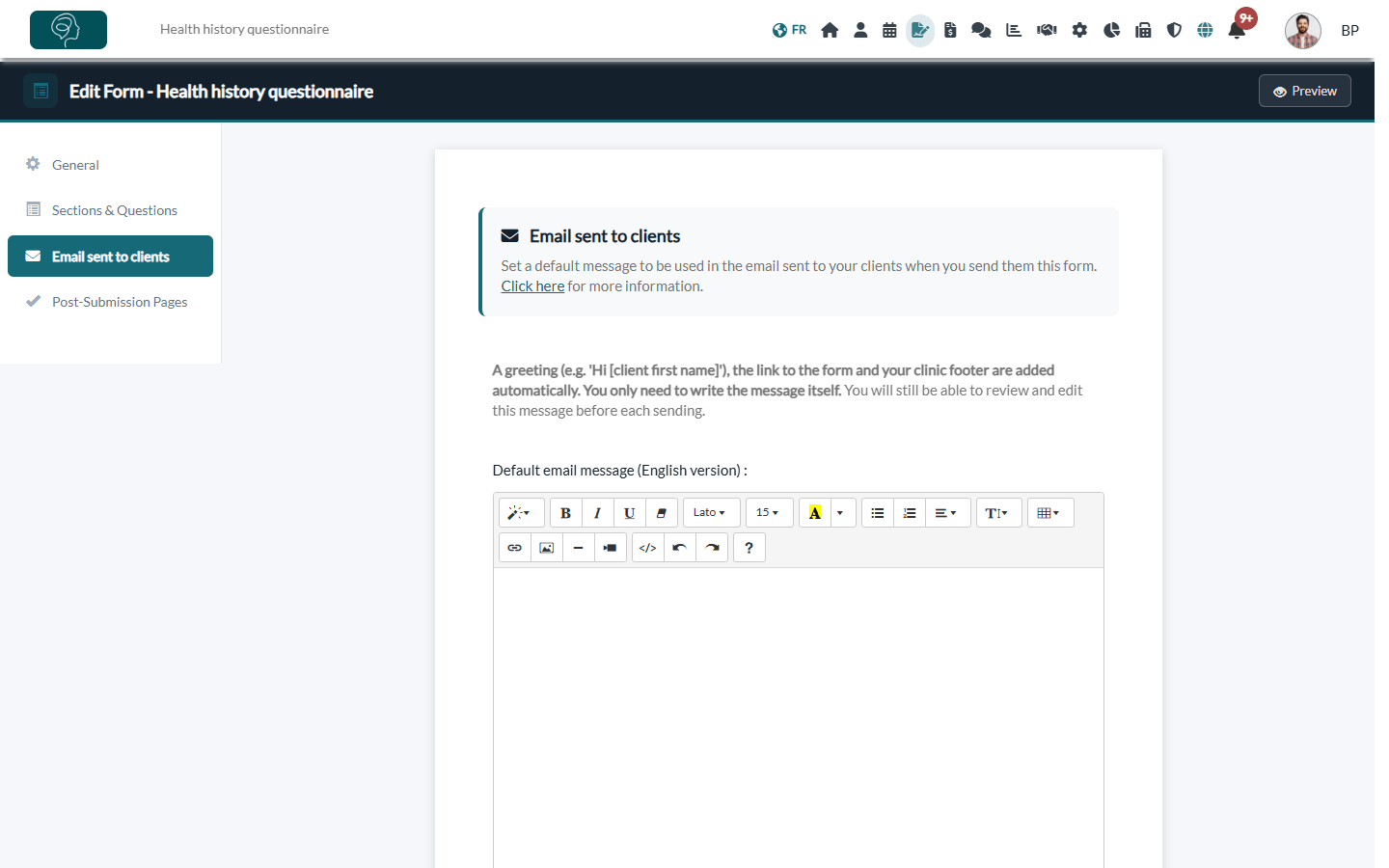
Task: Open the shield security icon
Action: point(1174,30)
